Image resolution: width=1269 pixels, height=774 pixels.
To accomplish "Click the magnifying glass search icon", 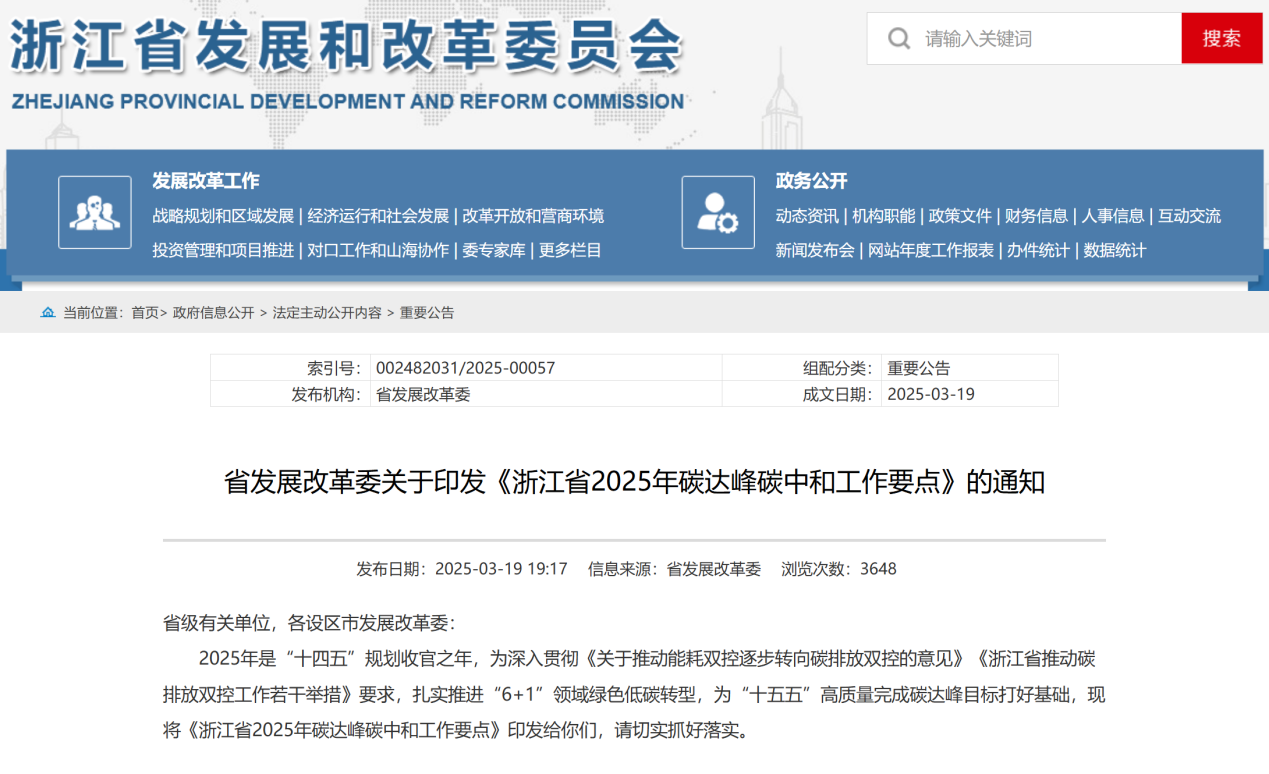I will point(899,39).
